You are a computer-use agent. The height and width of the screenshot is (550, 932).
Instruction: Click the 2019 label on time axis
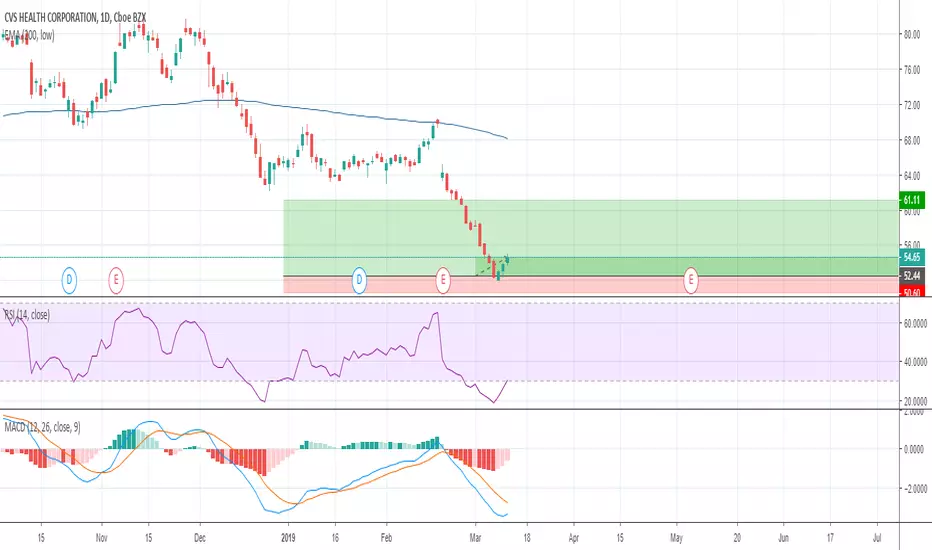tap(288, 538)
